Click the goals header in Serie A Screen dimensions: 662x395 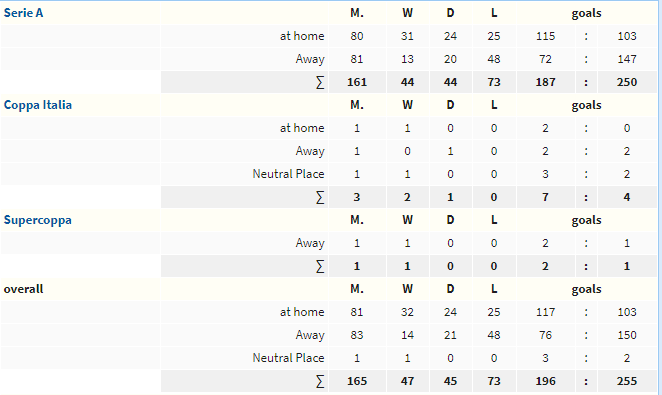point(586,14)
